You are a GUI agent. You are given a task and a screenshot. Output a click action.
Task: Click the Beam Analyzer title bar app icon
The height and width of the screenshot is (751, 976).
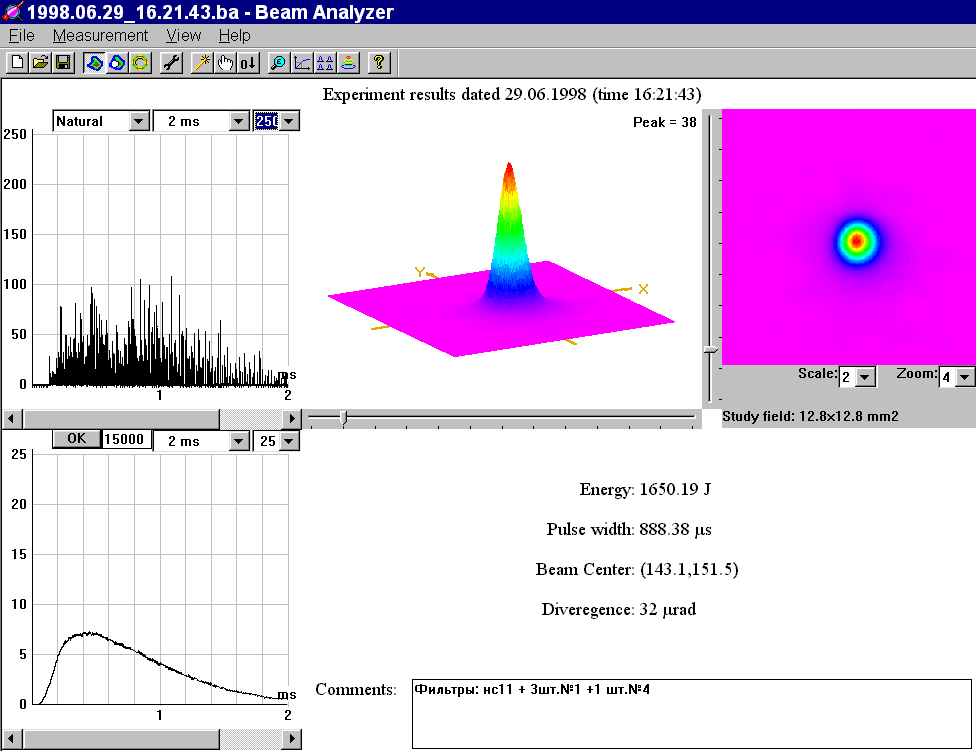12,12
